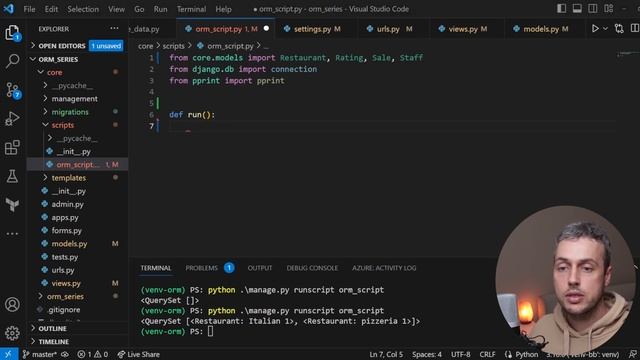Open admin.py in the explorer
The height and width of the screenshot is (360, 640).
pyautogui.click(x=67, y=204)
